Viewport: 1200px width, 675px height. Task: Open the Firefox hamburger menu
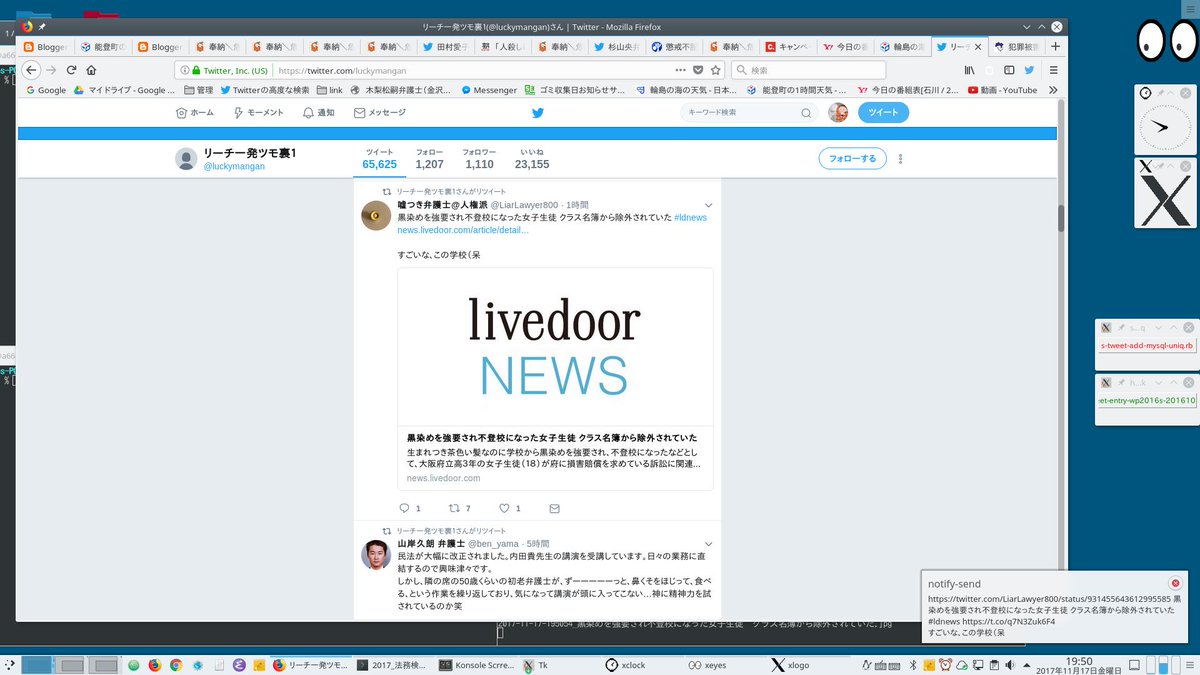pyautogui.click(x=1053, y=70)
